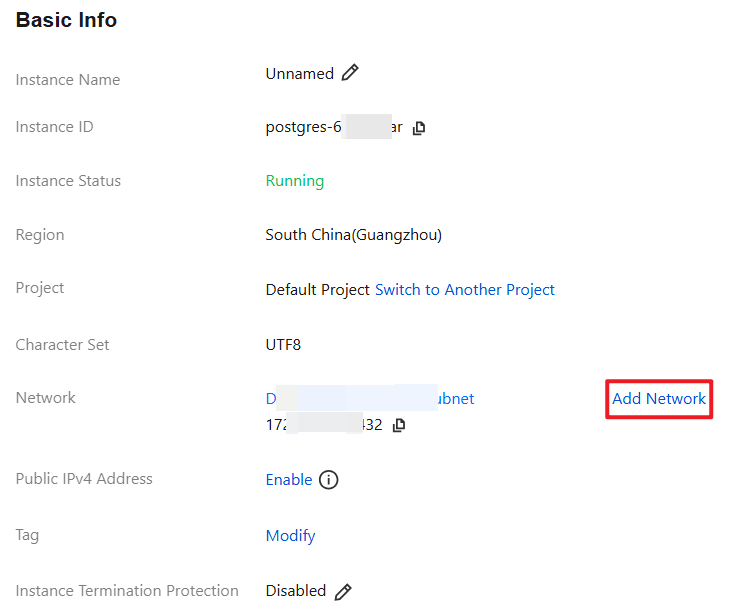The image size is (738, 614).
Task: Click the Basic Info heading
Action: point(66,20)
